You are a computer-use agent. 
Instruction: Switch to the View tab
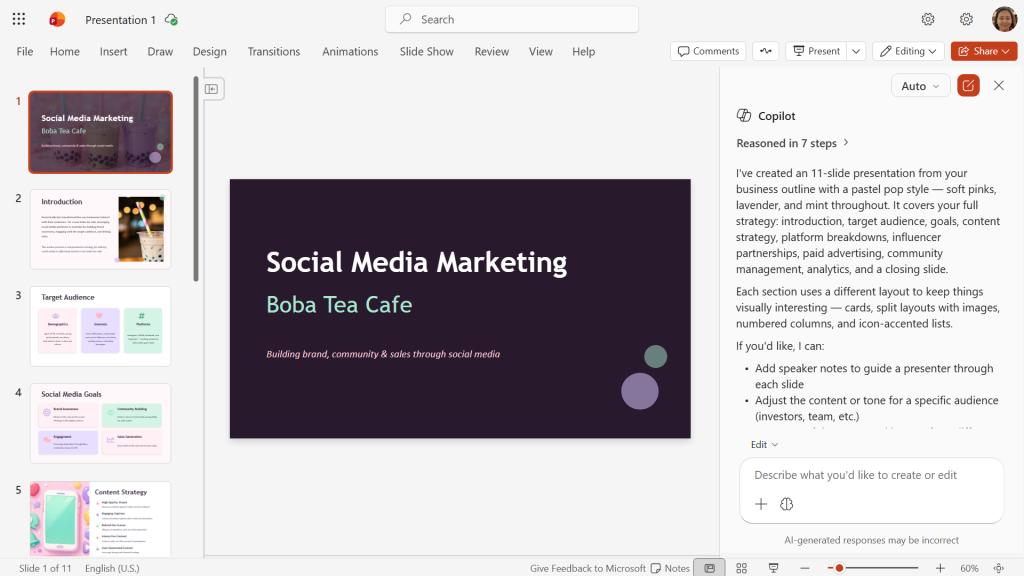[541, 51]
